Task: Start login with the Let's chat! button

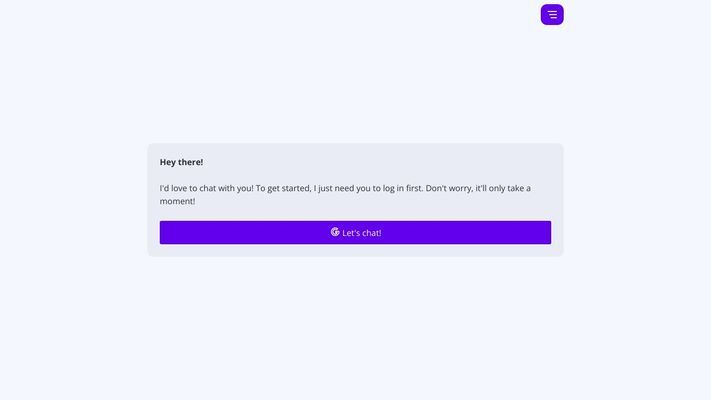Action: click(x=355, y=233)
